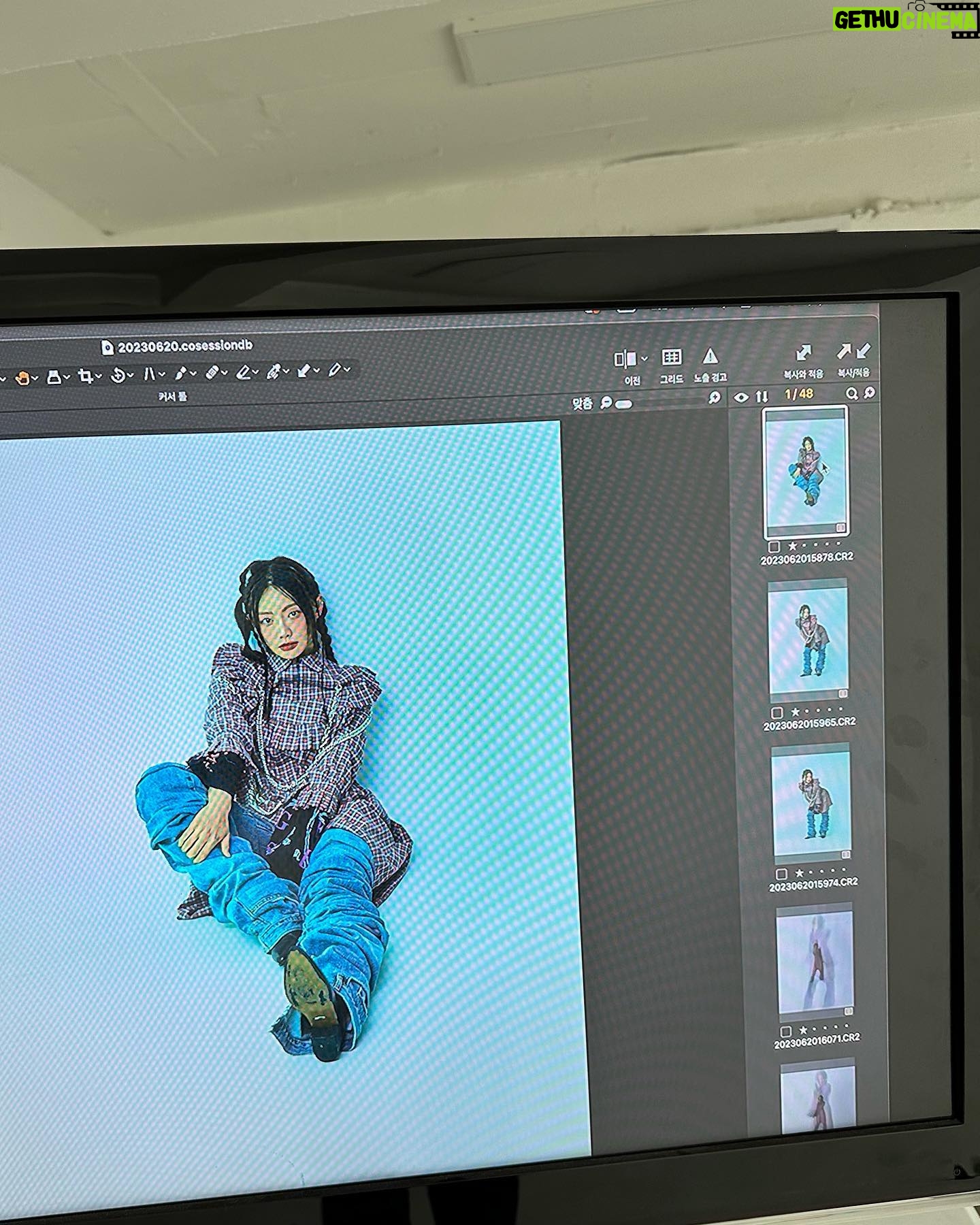The height and width of the screenshot is (1225, 980).
Task: Tick the checkbox under 202306215878.CR2 thumbnail
Action: (x=774, y=546)
